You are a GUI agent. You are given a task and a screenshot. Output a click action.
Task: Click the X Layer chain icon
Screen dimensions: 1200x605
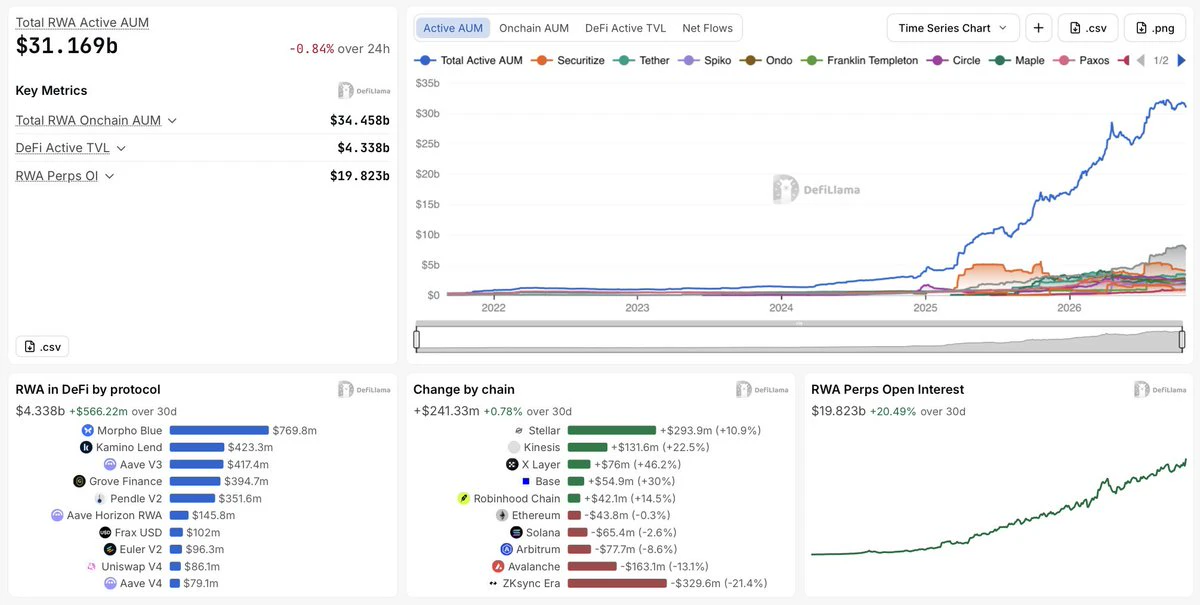pyautogui.click(x=513, y=465)
